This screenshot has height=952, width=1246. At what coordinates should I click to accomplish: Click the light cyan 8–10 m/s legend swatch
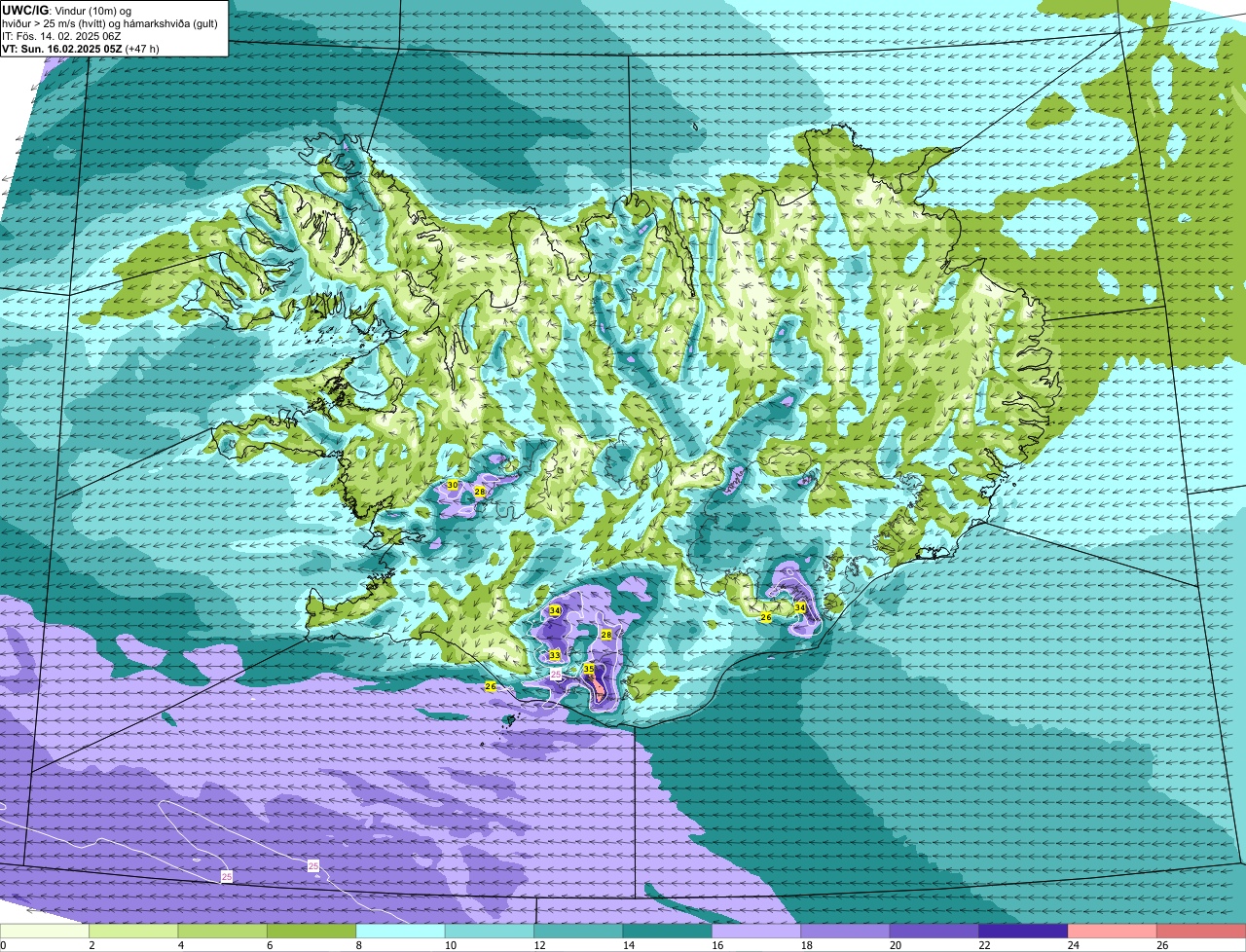click(x=400, y=931)
